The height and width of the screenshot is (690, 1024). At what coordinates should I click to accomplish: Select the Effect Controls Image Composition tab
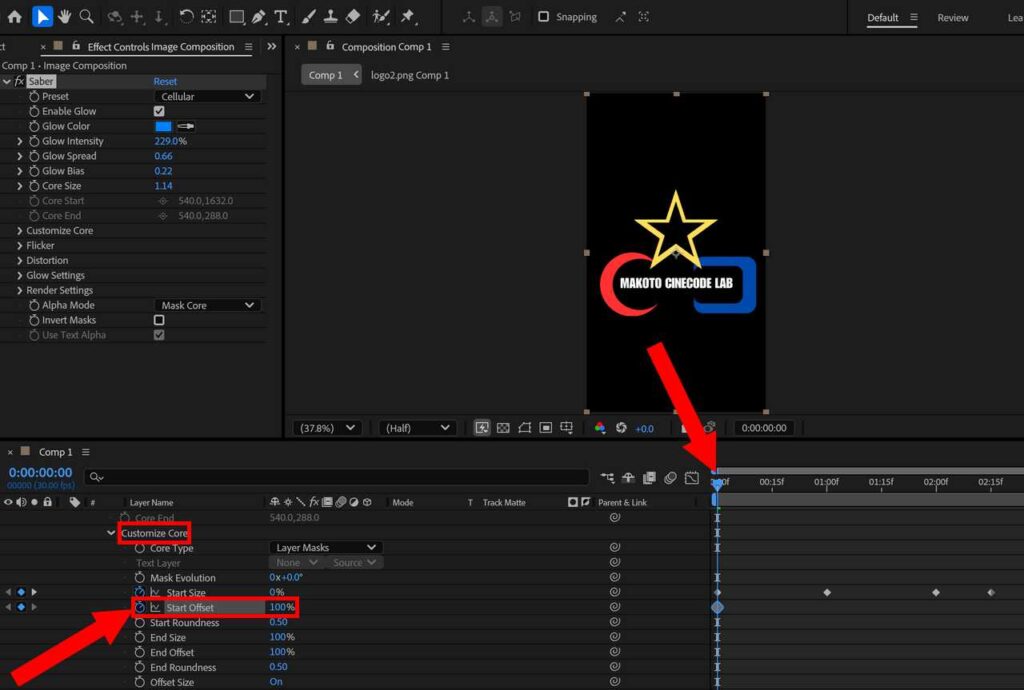pos(161,46)
